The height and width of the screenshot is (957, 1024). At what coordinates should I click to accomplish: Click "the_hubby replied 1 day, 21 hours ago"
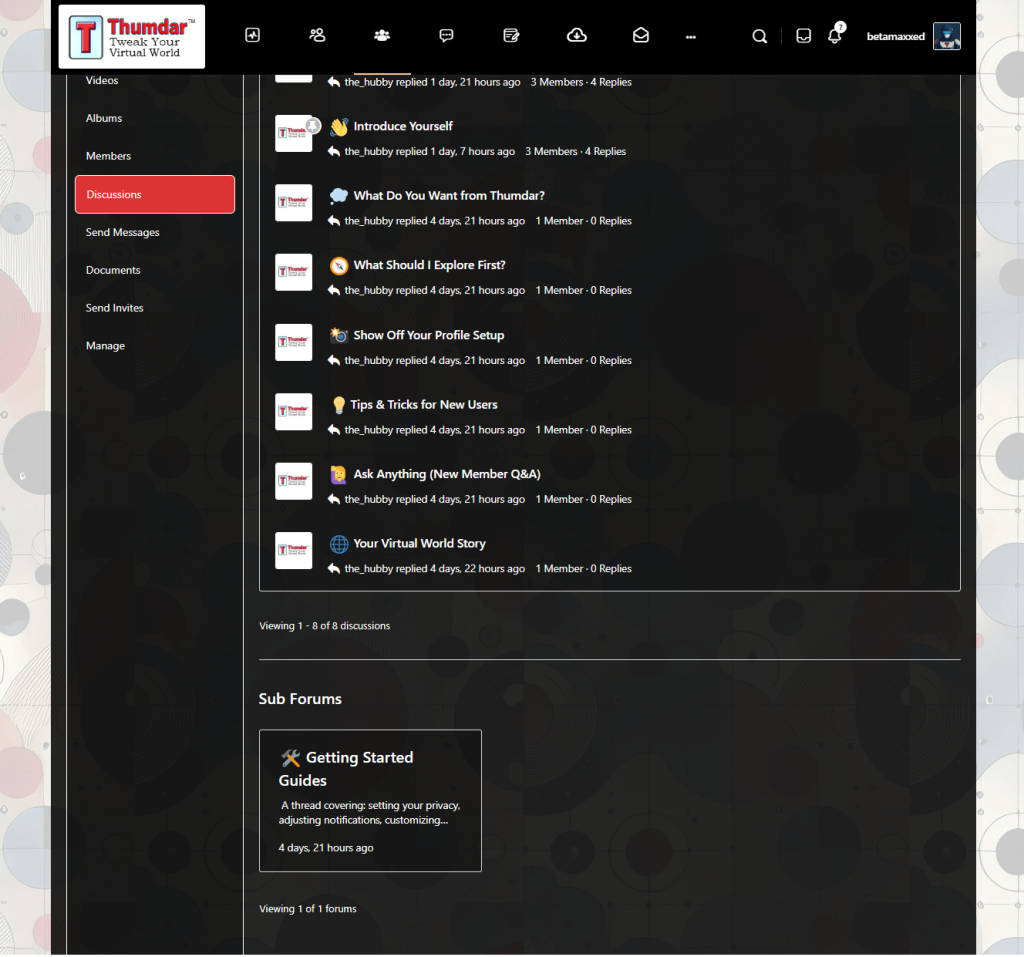[x=432, y=82]
